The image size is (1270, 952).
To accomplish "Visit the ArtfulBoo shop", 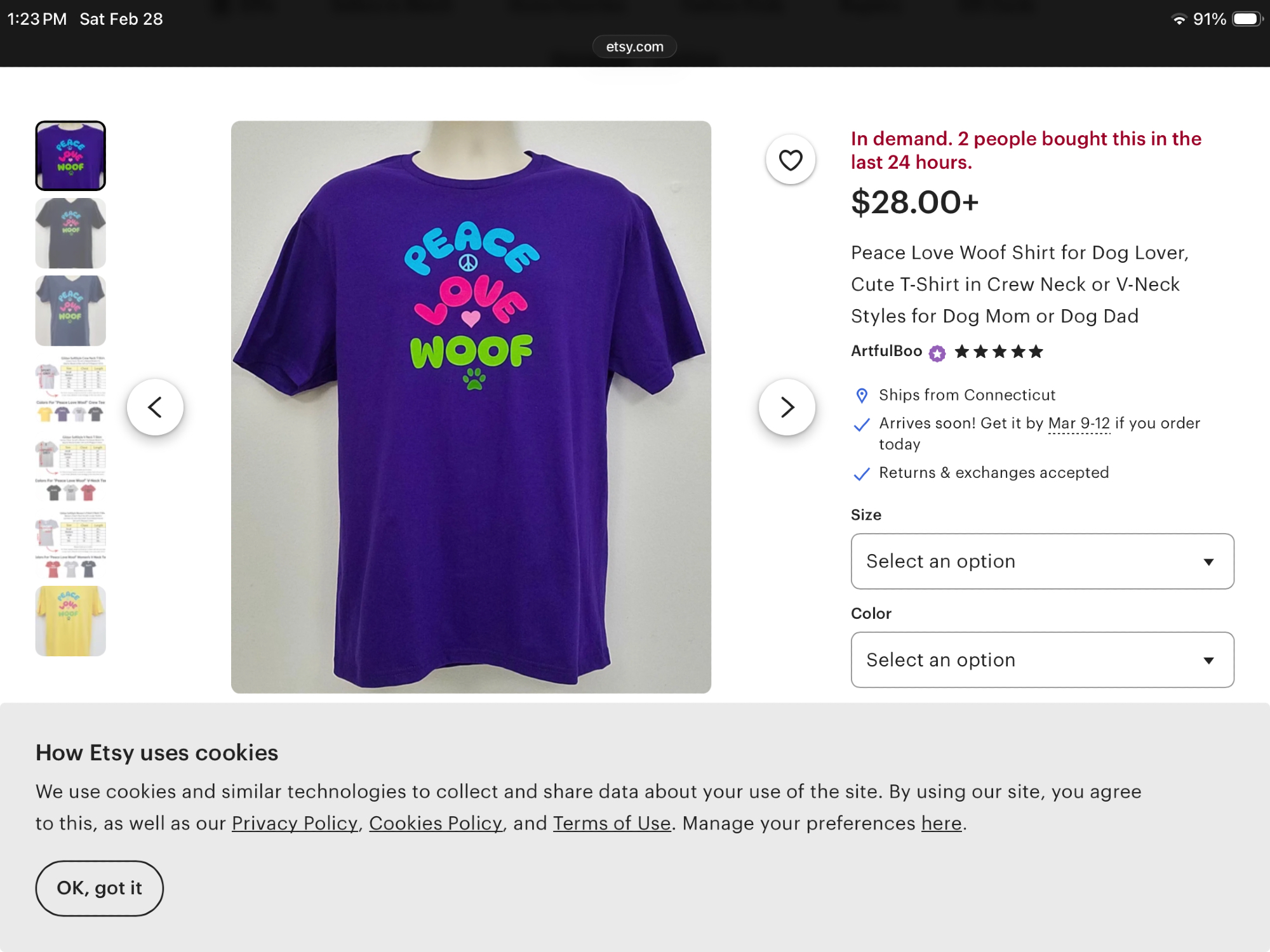I will click(886, 351).
